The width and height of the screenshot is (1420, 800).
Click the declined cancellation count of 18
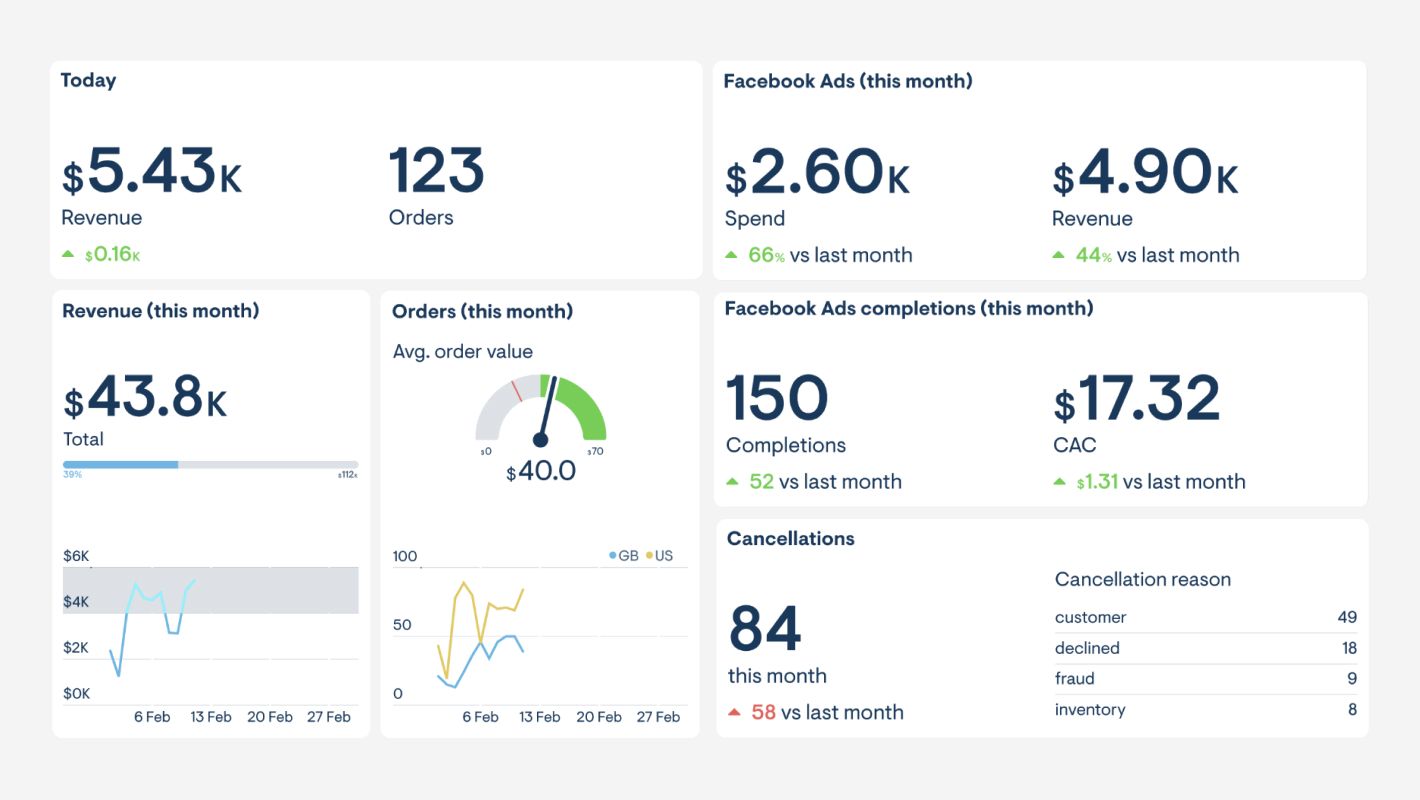point(1350,648)
